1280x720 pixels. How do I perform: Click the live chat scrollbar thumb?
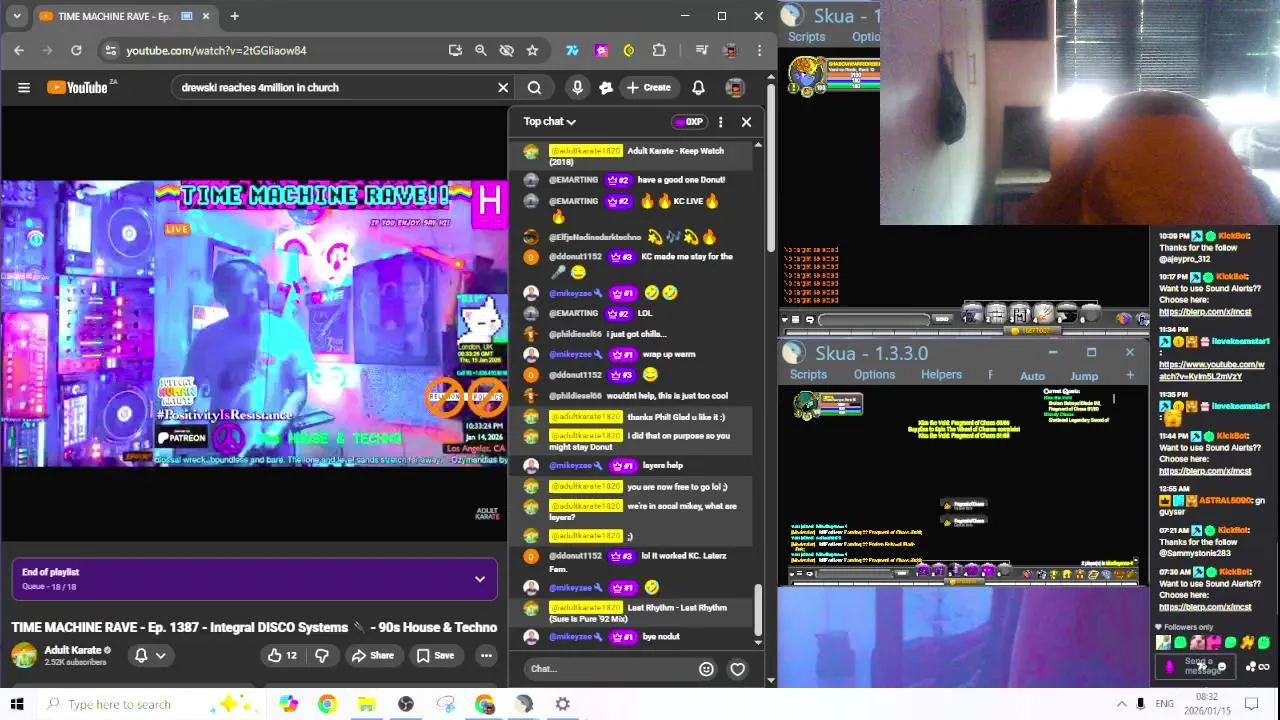pyautogui.click(x=757, y=609)
